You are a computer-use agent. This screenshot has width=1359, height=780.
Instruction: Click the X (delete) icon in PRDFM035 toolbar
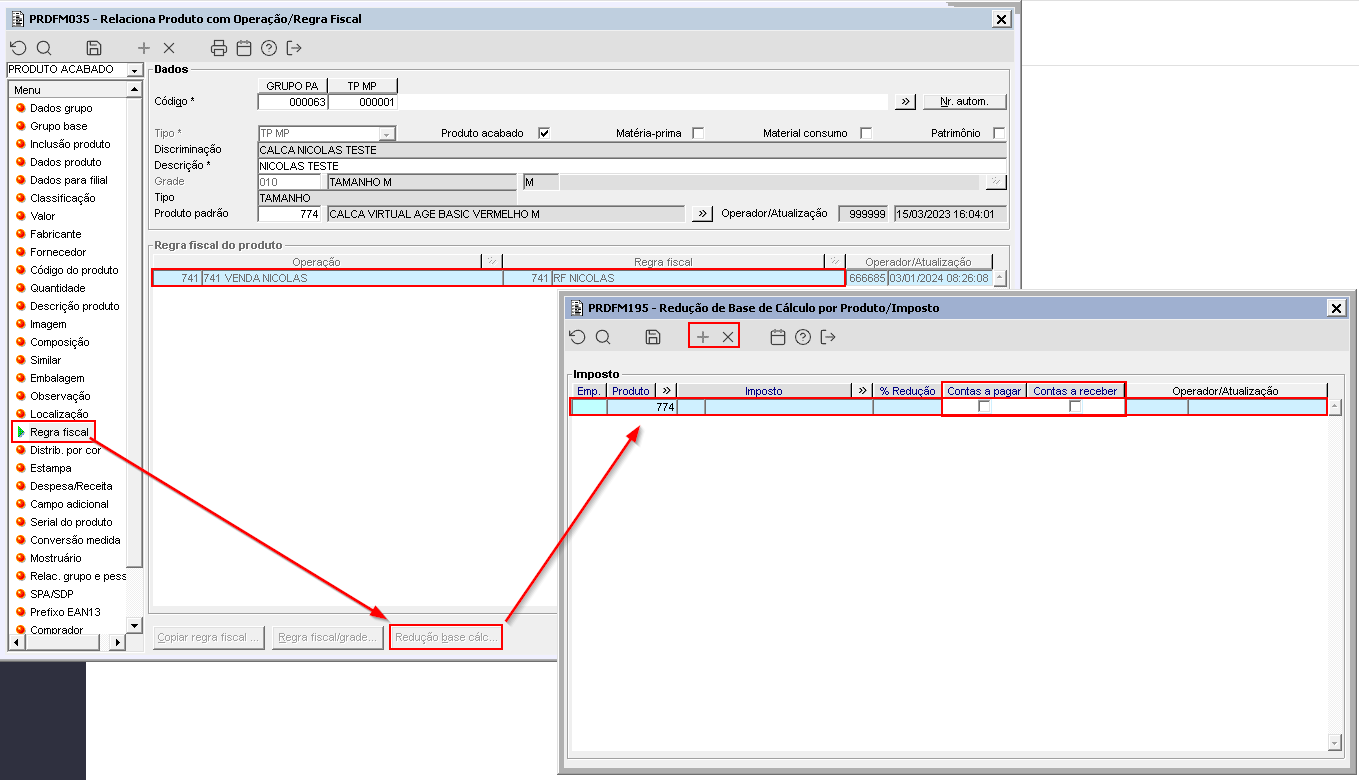coord(169,48)
